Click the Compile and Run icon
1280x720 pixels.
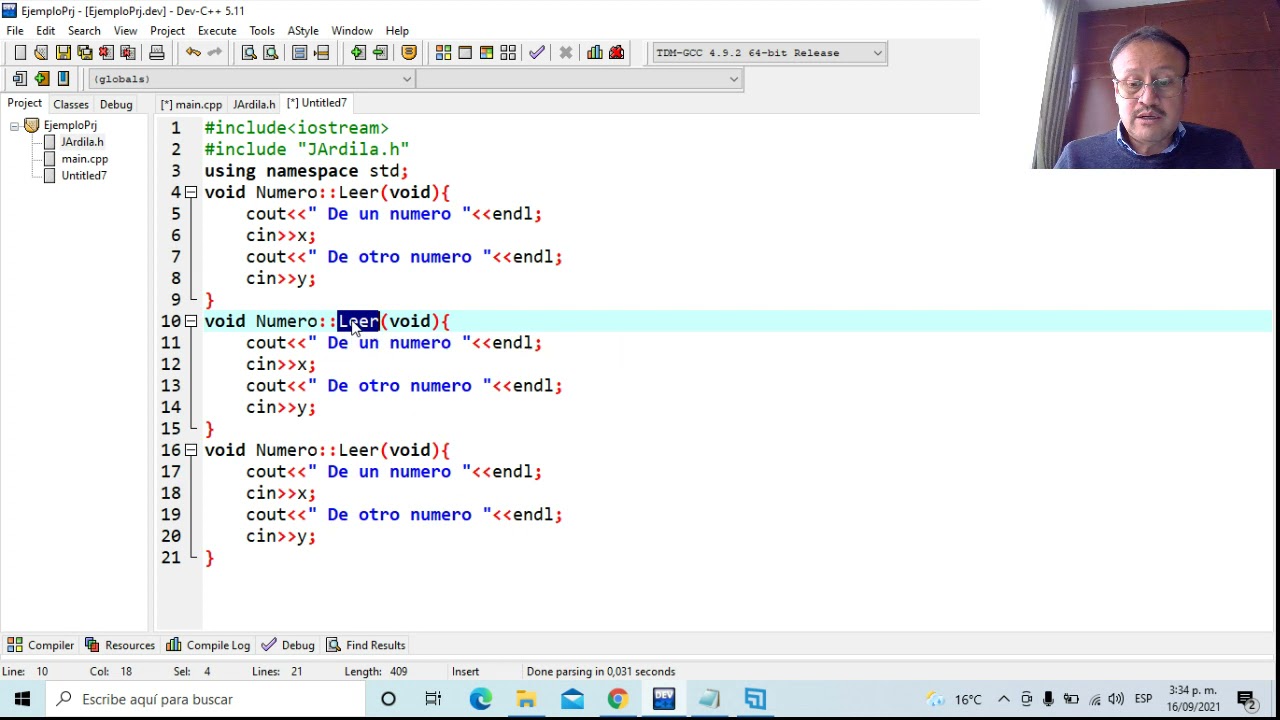pyautogui.click(x=486, y=53)
